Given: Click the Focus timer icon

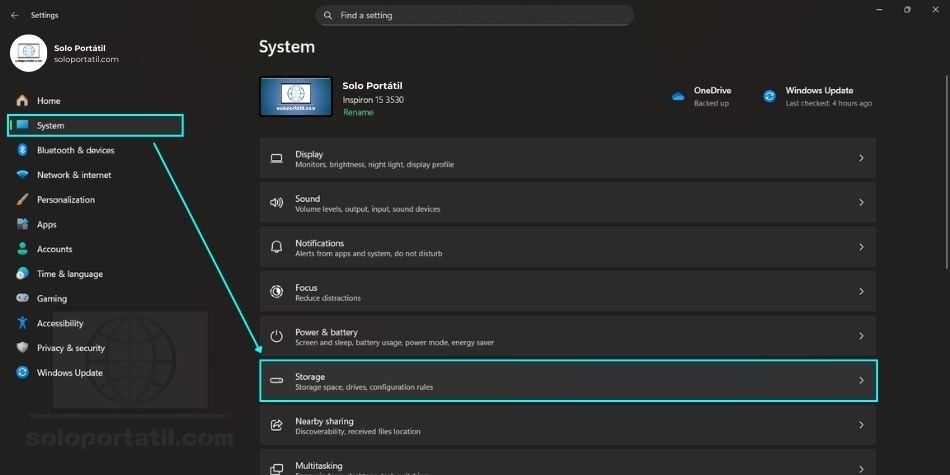Looking at the screenshot, I should coord(276,291).
